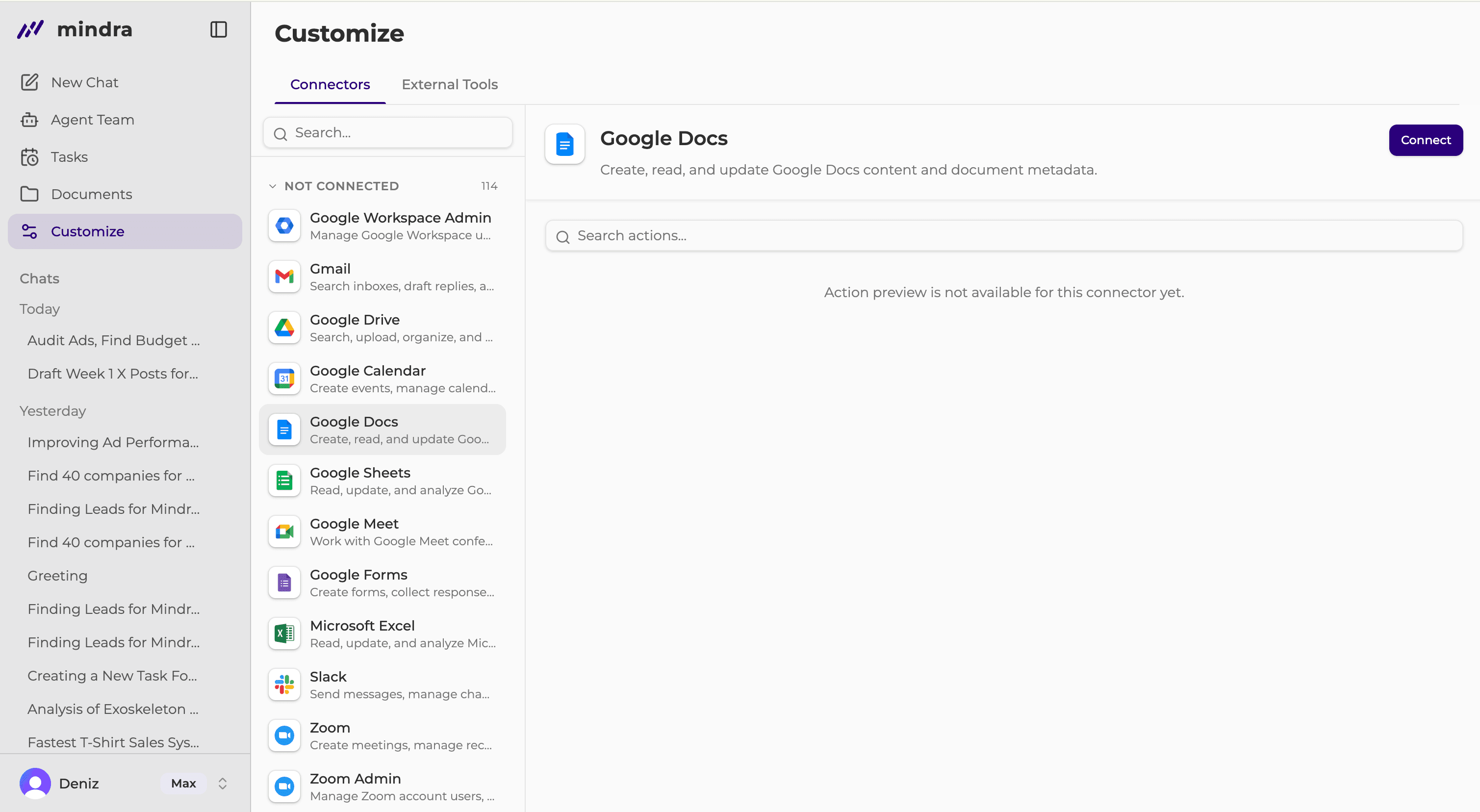This screenshot has height=812, width=1480.
Task: Select the Google Forms connector icon
Action: [284, 583]
